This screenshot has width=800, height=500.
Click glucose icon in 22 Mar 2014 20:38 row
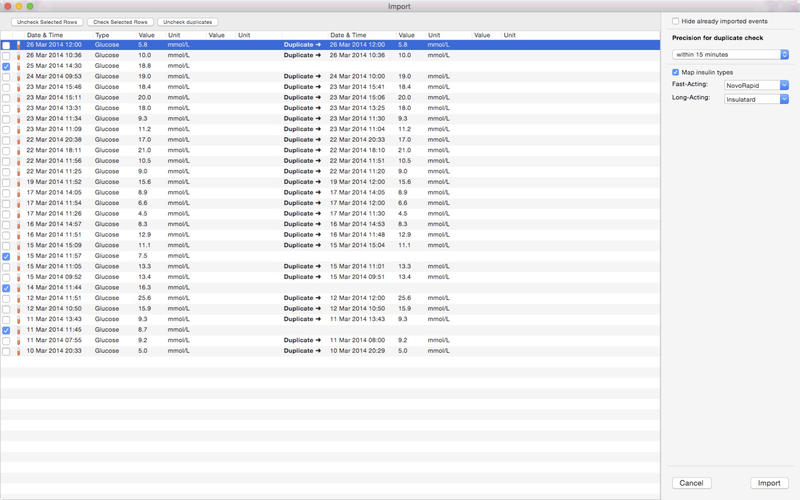click(x=18, y=140)
